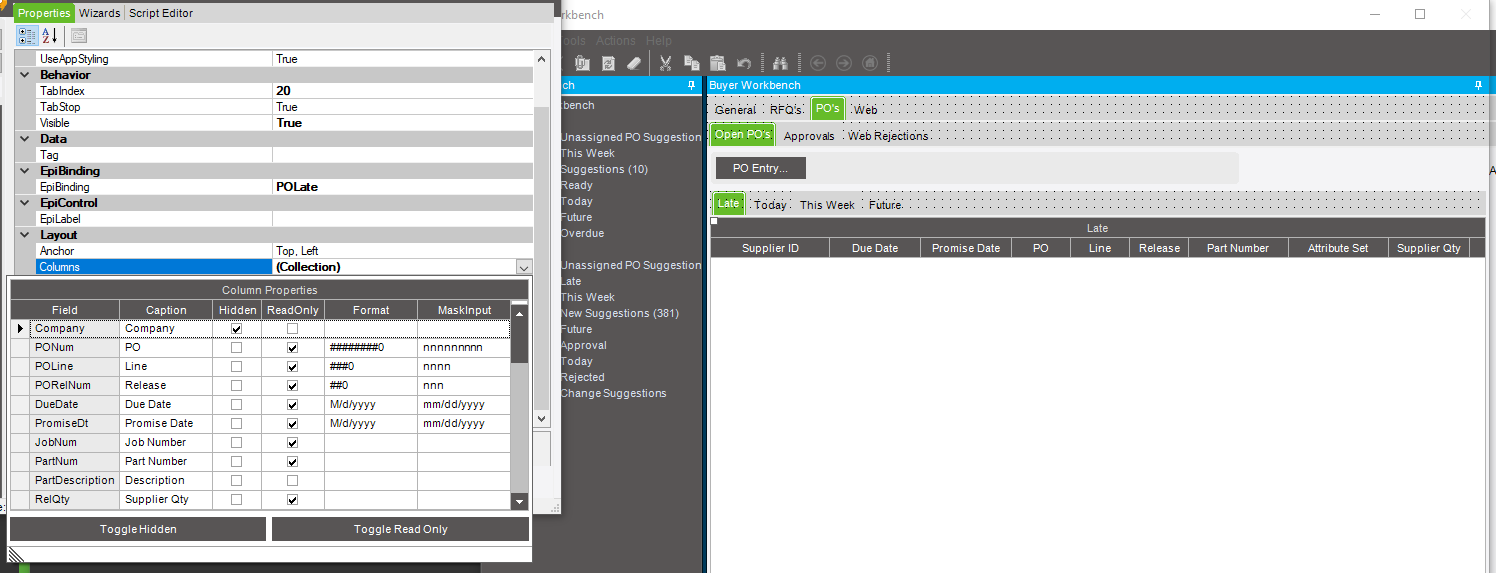The height and width of the screenshot is (573, 1496).
Task: Switch to the RFQ's tab
Action: pos(786,110)
